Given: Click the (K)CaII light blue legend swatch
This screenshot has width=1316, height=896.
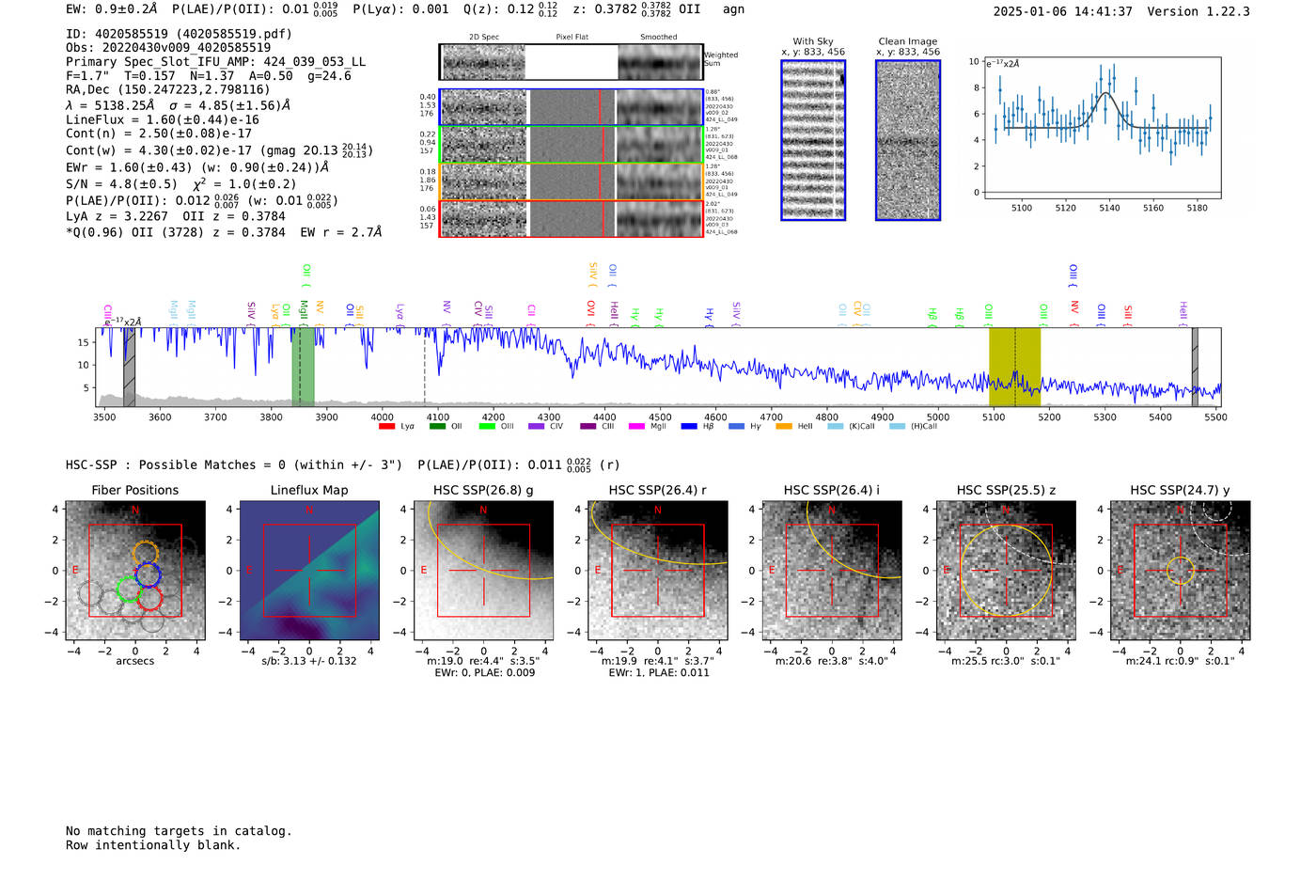Looking at the screenshot, I should coord(836,427).
